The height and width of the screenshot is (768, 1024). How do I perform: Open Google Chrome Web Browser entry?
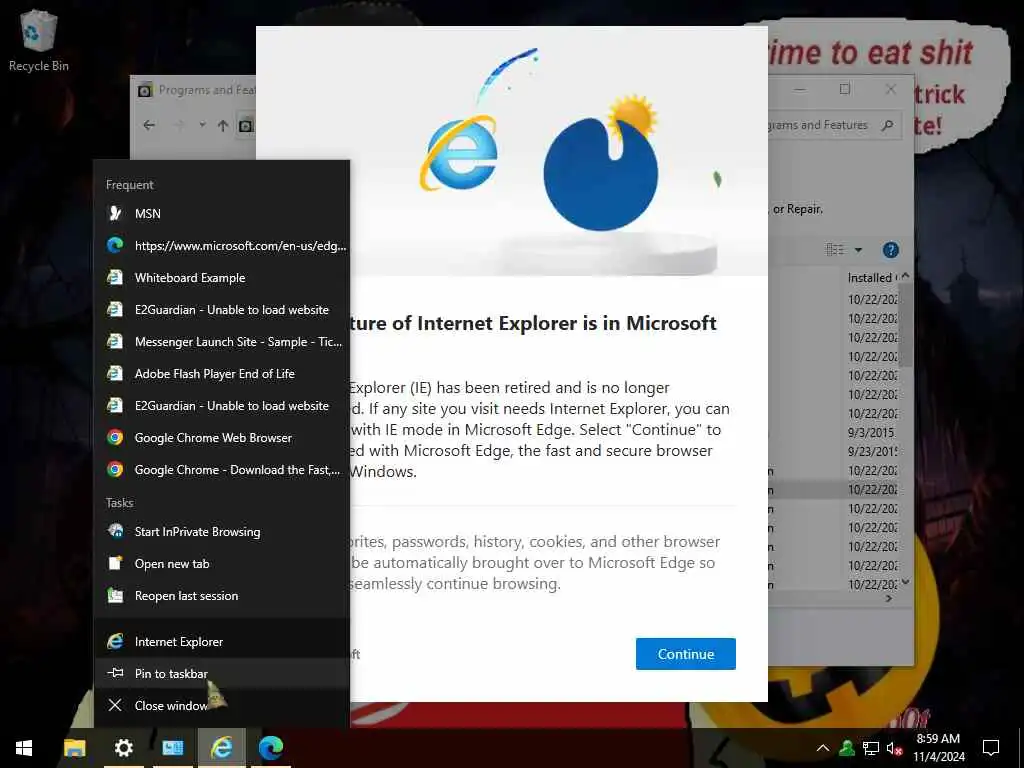222,438
